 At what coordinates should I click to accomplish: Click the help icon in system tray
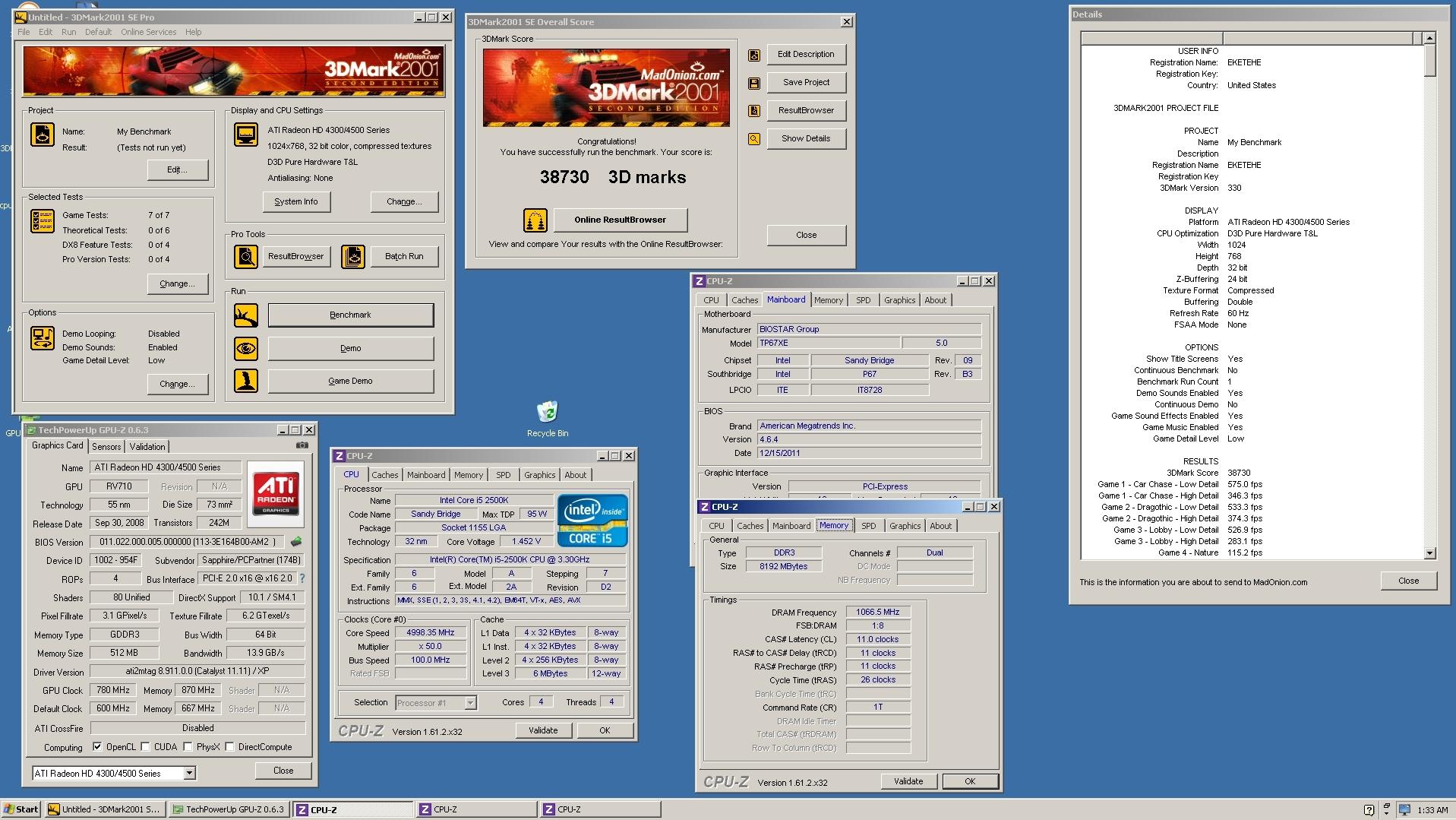1369,810
